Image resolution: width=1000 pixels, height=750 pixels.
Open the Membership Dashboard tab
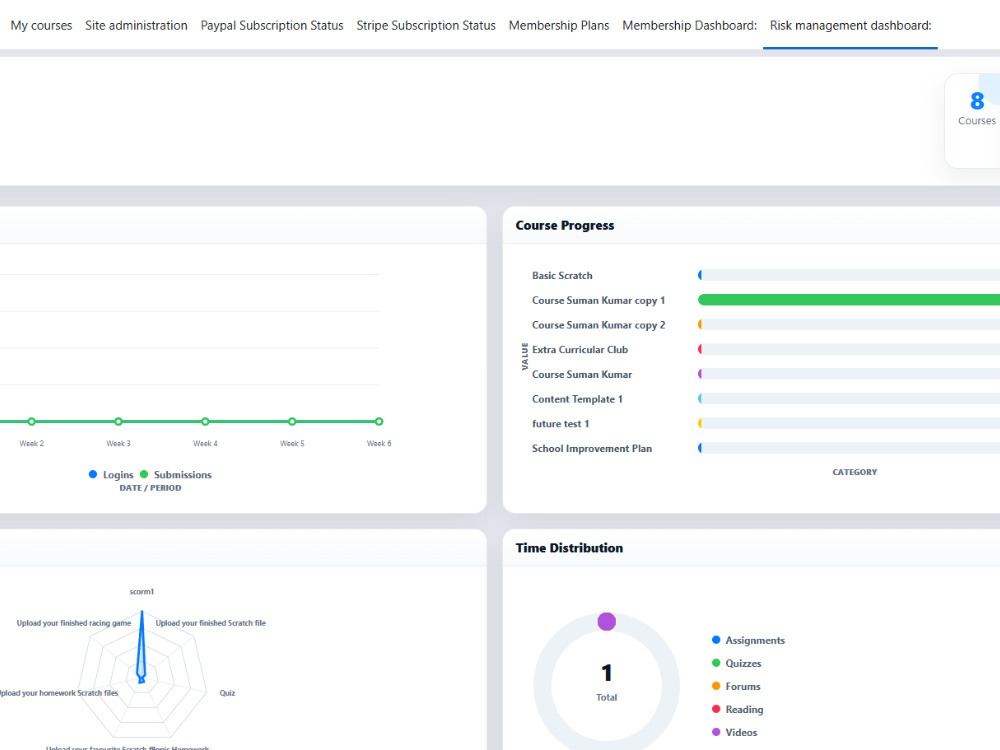point(689,26)
